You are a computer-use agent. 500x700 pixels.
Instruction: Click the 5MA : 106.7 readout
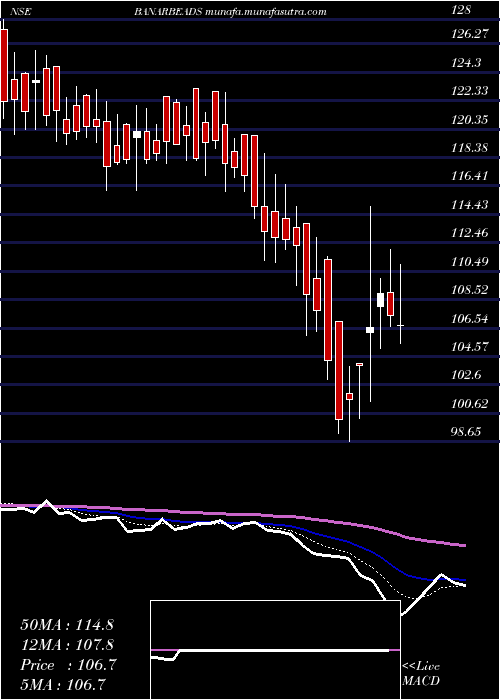pyautogui.click(x=65, y=685)
